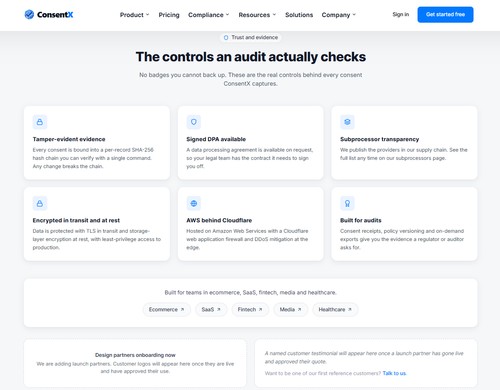Expand the Compliance menu

[209, 15]
